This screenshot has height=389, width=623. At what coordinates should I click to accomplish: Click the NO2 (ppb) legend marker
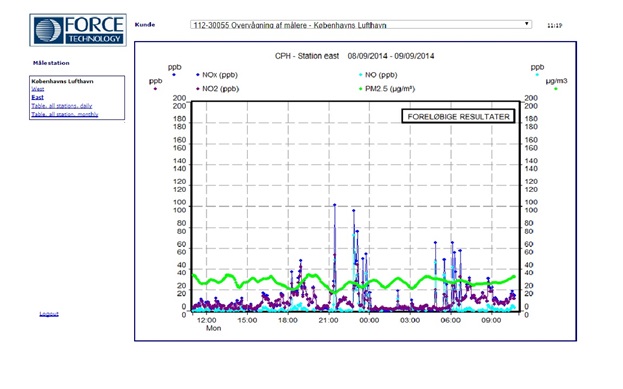[x=198, y=89]
